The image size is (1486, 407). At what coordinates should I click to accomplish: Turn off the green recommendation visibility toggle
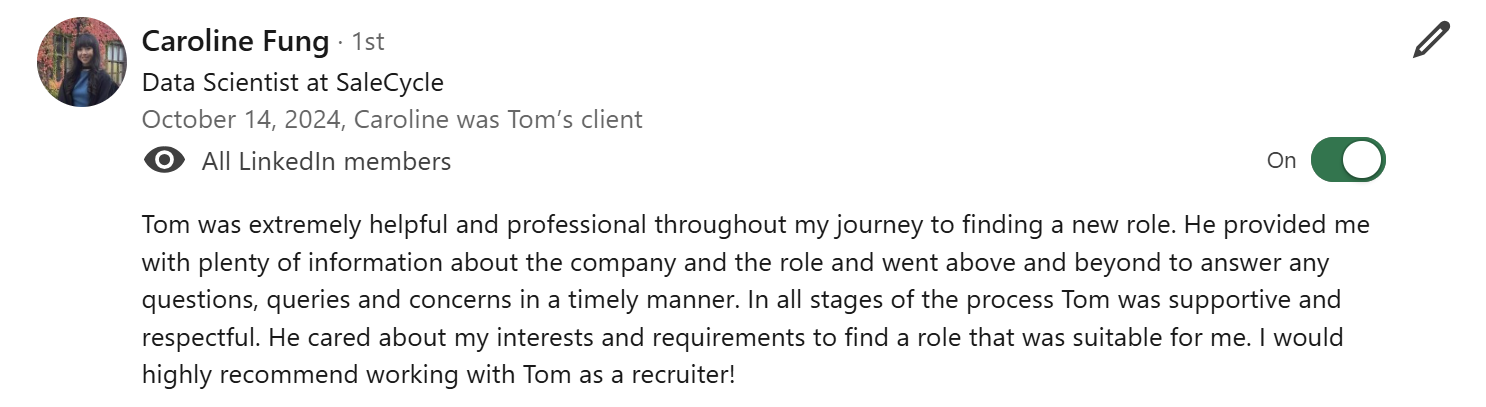click(x=1347, y=160)
